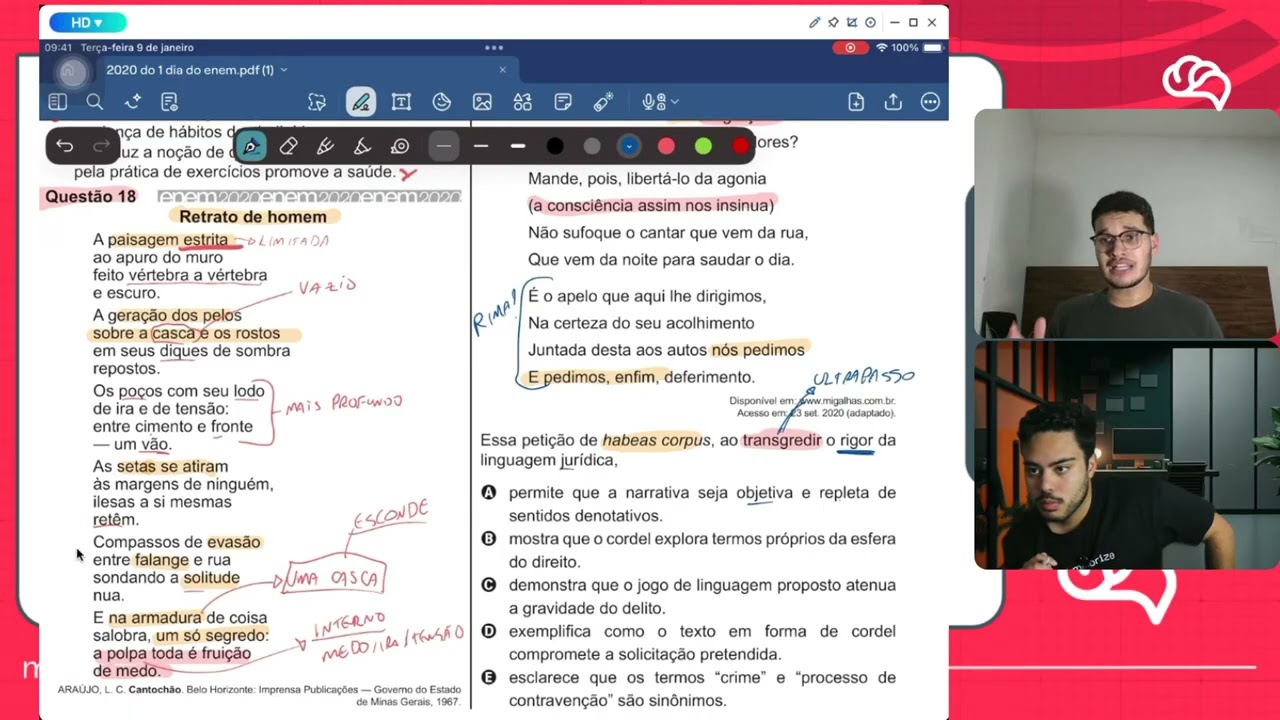Screen dimensions: 1280x720
Task: Pick the dark red pen color
Action: point(740,146)
